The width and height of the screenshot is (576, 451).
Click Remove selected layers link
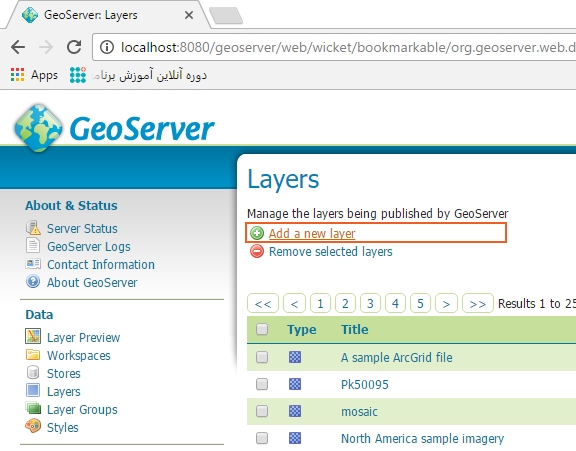(331, 252)
